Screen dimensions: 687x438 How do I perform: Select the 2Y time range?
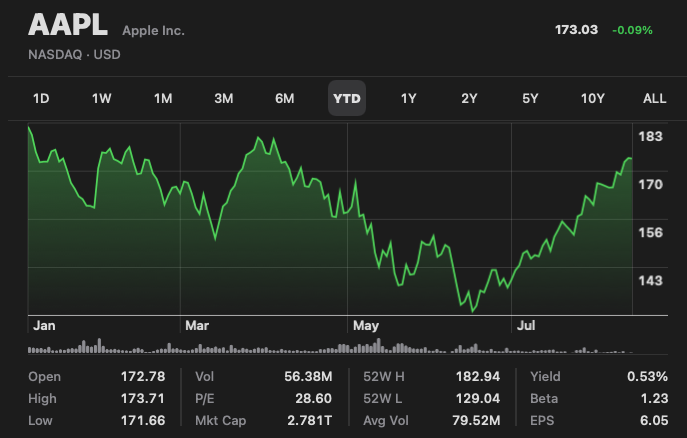[x=469, y=99]
